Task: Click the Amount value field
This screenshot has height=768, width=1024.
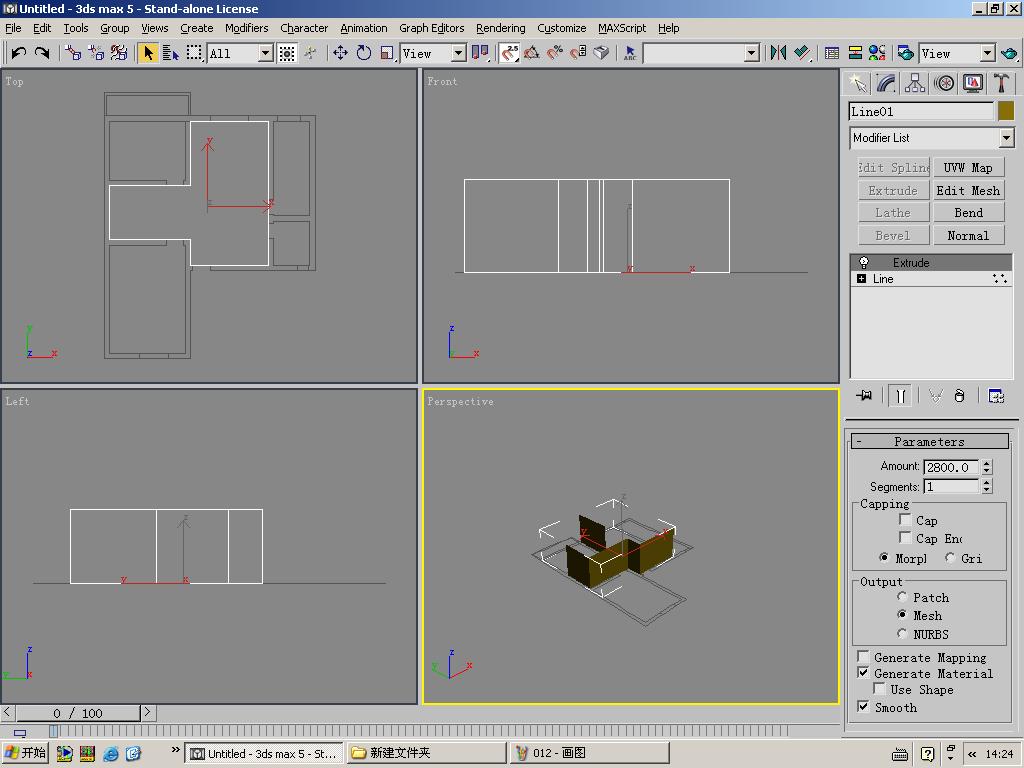Action: coord(952,467)
